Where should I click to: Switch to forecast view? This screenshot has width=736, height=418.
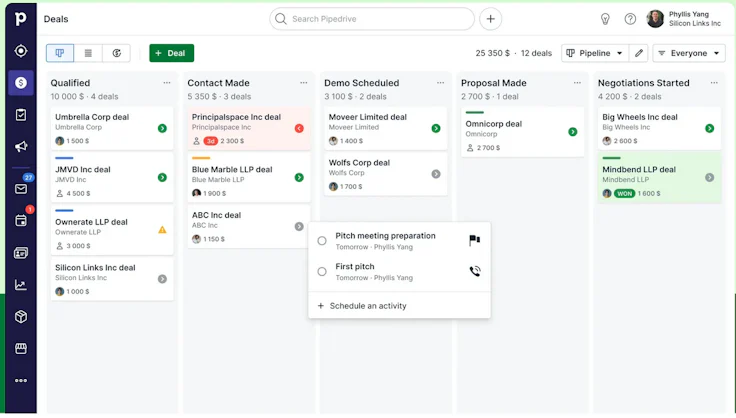click(116, 53)
